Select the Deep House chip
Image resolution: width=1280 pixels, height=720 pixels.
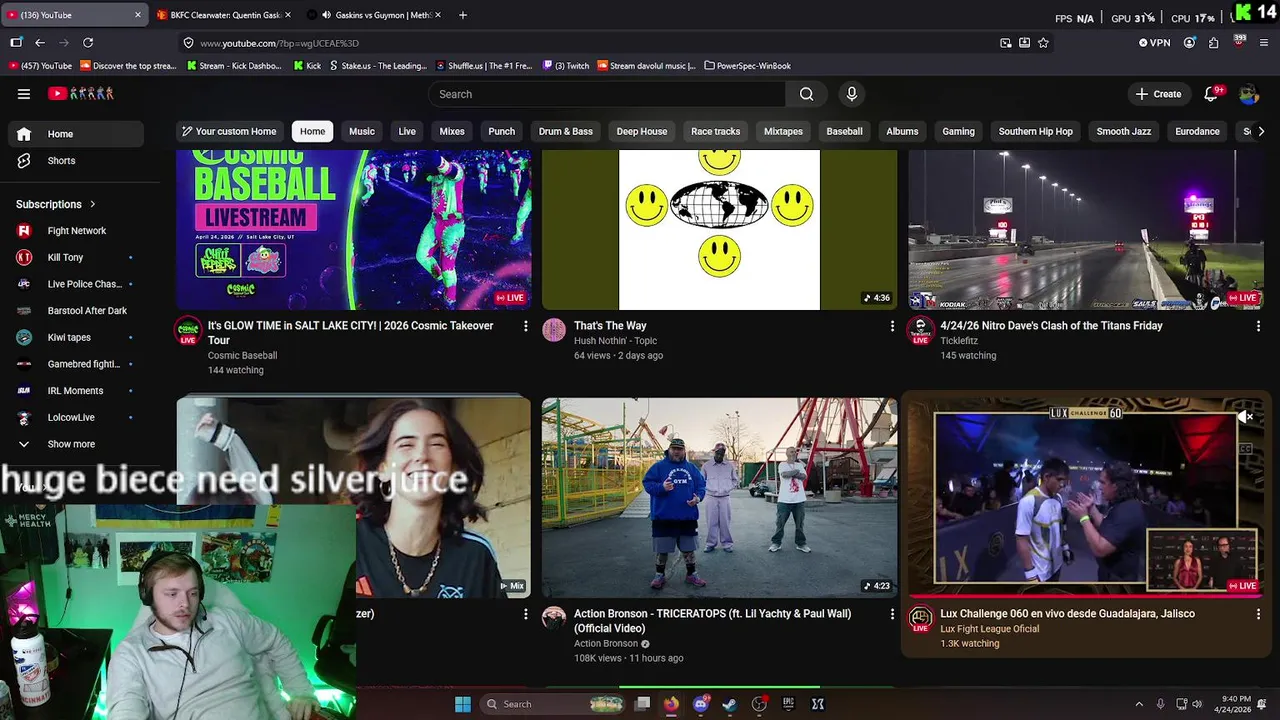[x=642, y=131]
